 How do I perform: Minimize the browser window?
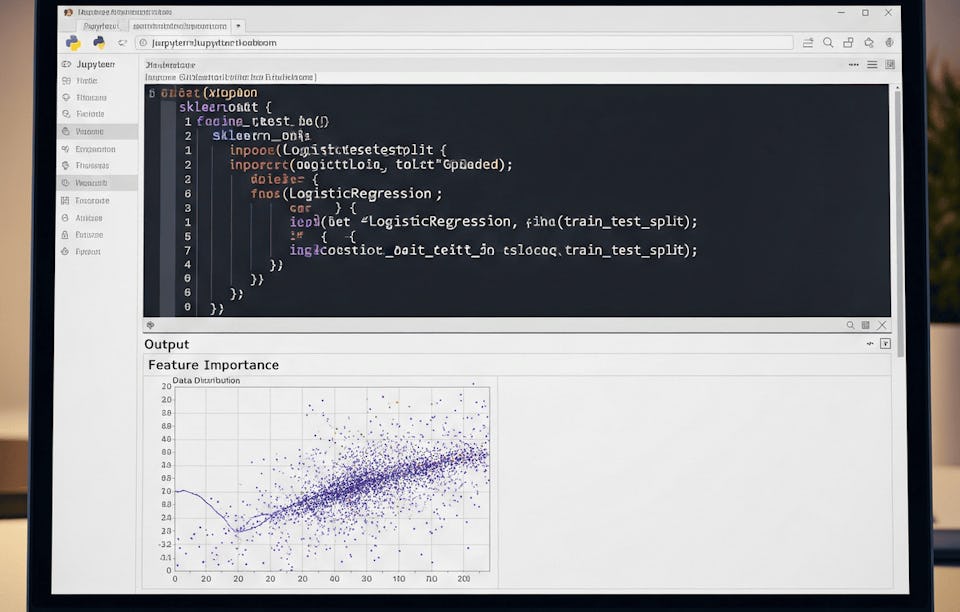pyautogui.click(x=841, y=12)
